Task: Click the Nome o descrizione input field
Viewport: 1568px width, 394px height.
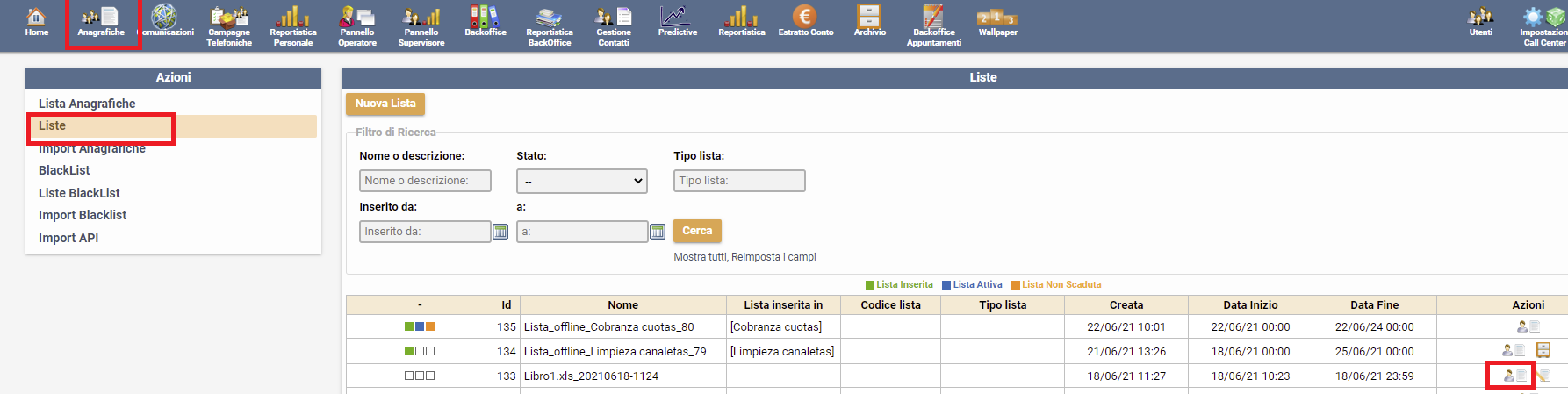Action: pos(425,181)
